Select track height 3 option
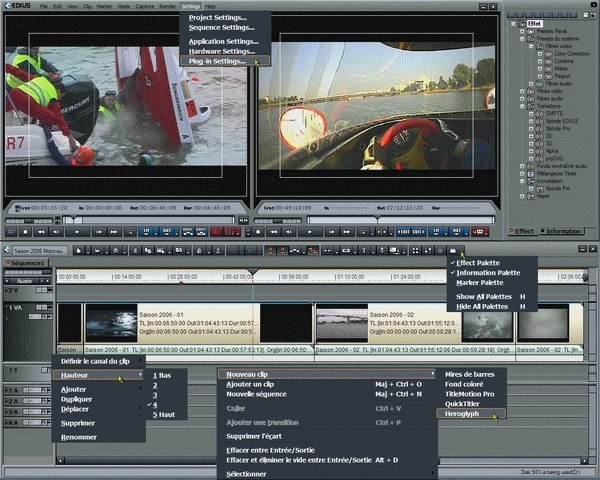Viewport: 600px width, 480px height. pyautogui.click(x=155, y=395)
